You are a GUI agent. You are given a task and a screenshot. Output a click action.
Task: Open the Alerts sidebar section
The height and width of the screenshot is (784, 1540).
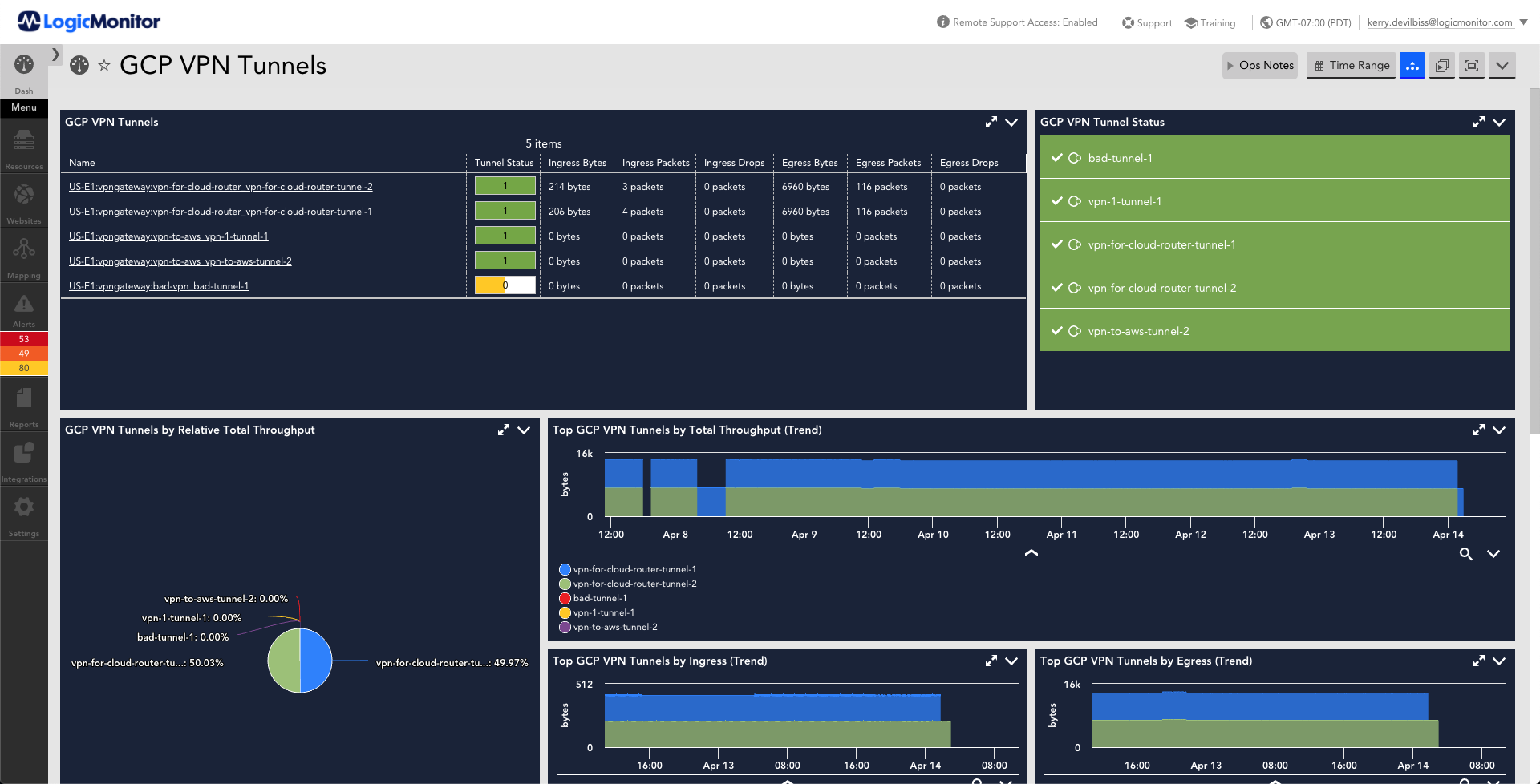click(24, 309)
